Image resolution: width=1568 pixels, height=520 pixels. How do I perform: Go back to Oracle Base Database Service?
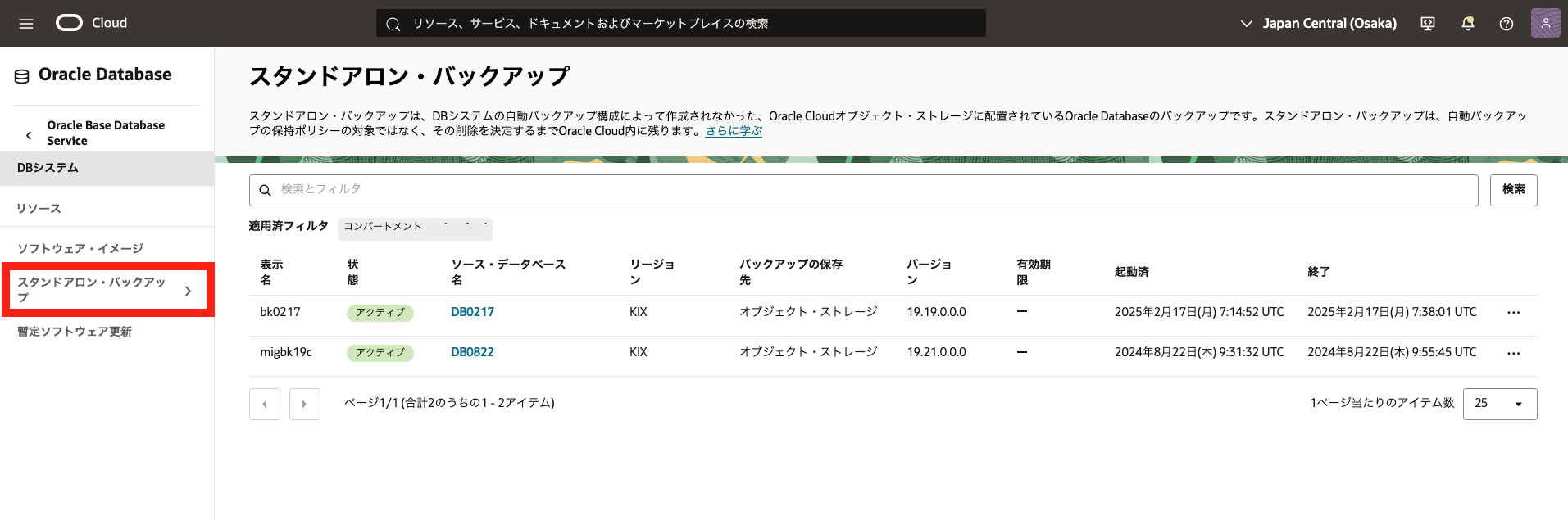point(30,135)
